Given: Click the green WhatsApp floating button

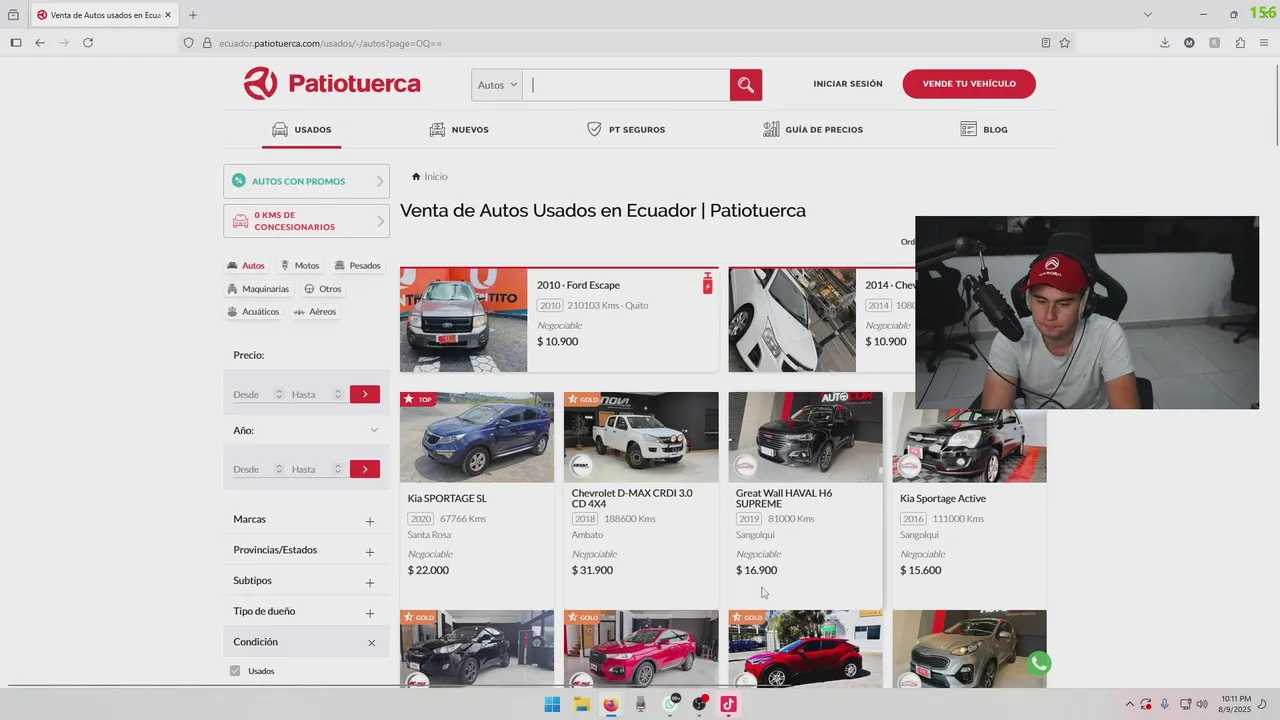Looking at the screenshot, I should click(1039, 663).
